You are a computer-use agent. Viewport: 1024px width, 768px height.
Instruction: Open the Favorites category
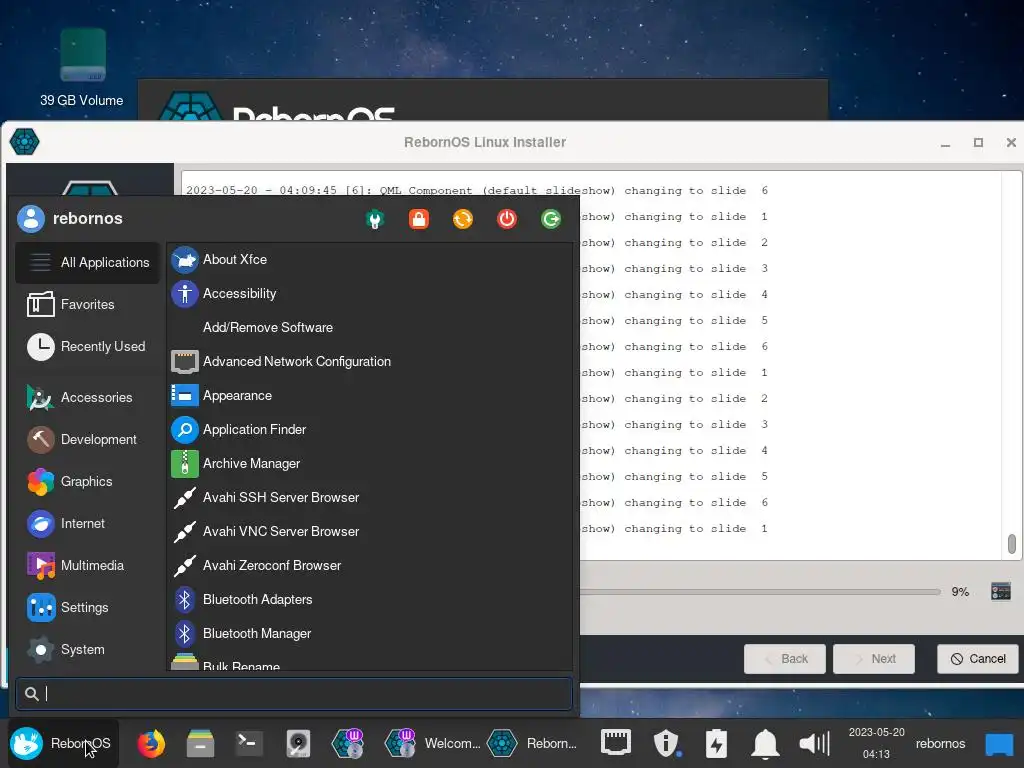click(88, 304)
